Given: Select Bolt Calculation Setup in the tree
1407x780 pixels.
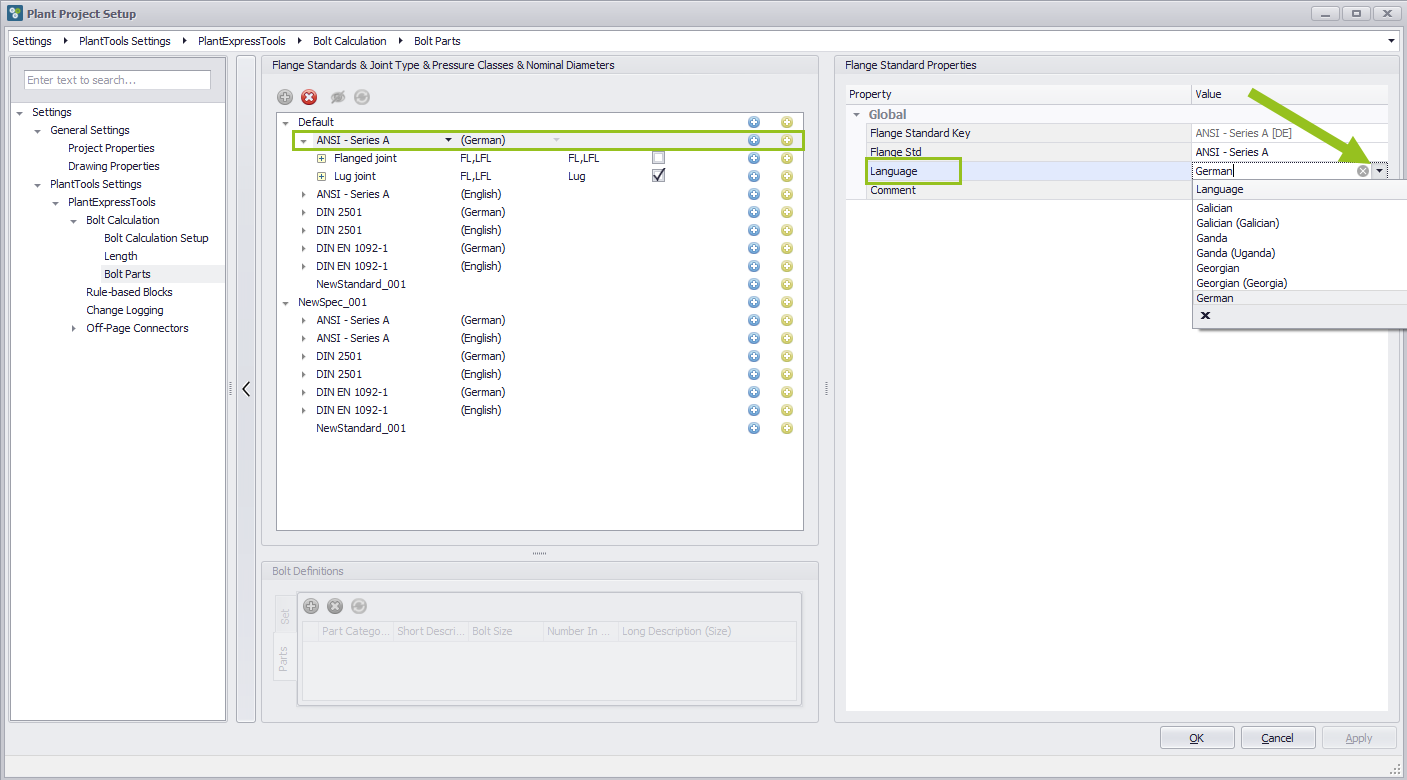Looking at the screenshot, I should point(156,238).
